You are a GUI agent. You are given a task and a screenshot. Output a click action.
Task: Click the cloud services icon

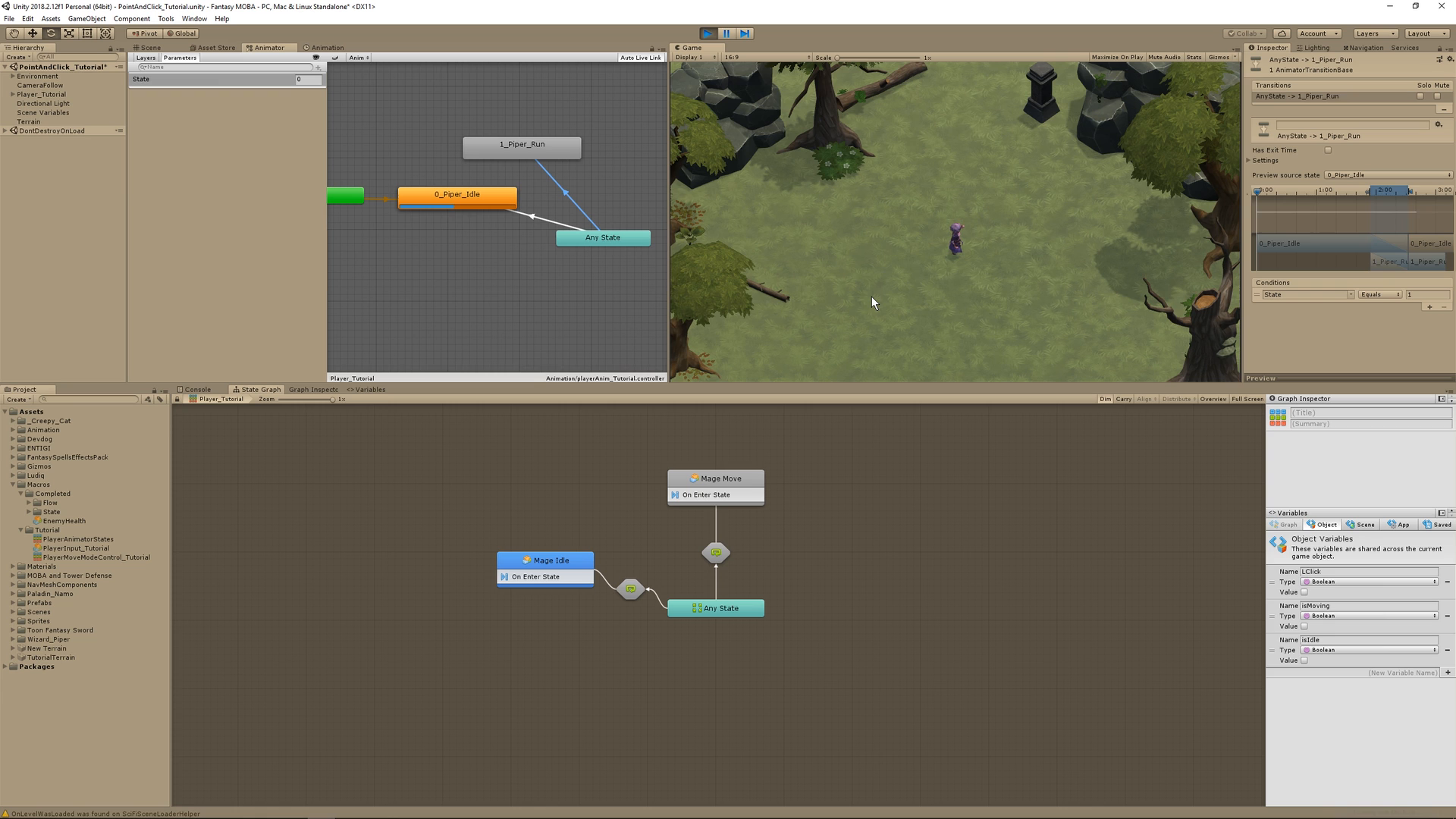tap(1281, 33)
